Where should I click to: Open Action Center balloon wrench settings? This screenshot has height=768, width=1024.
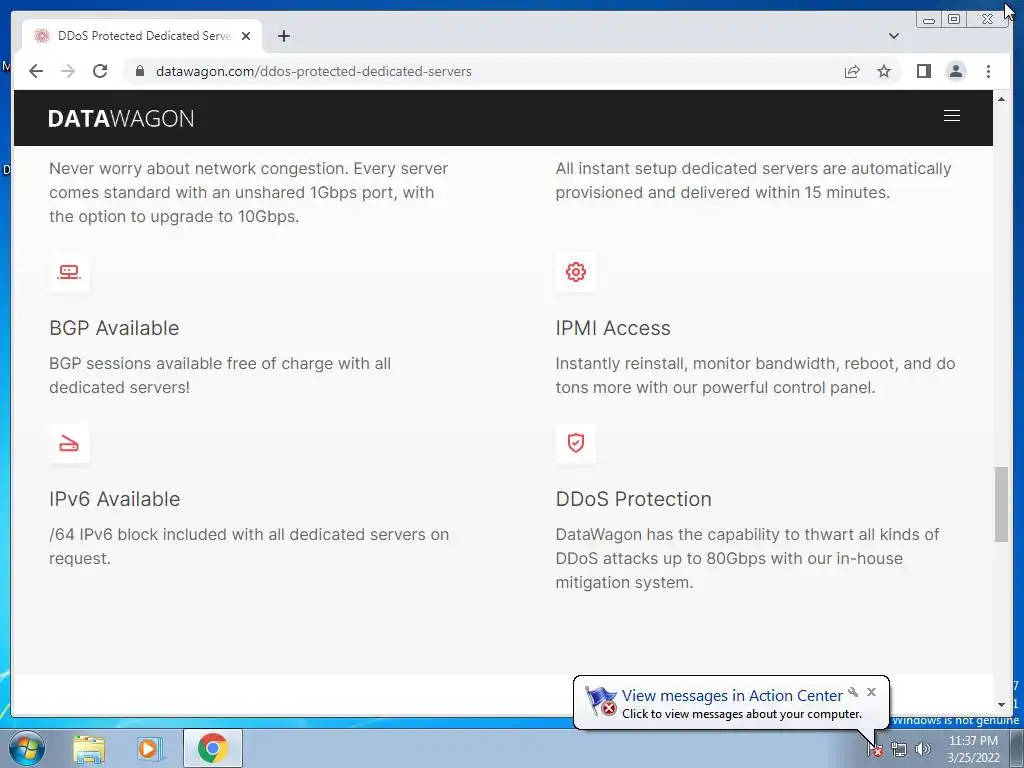(x=853, y=692)
